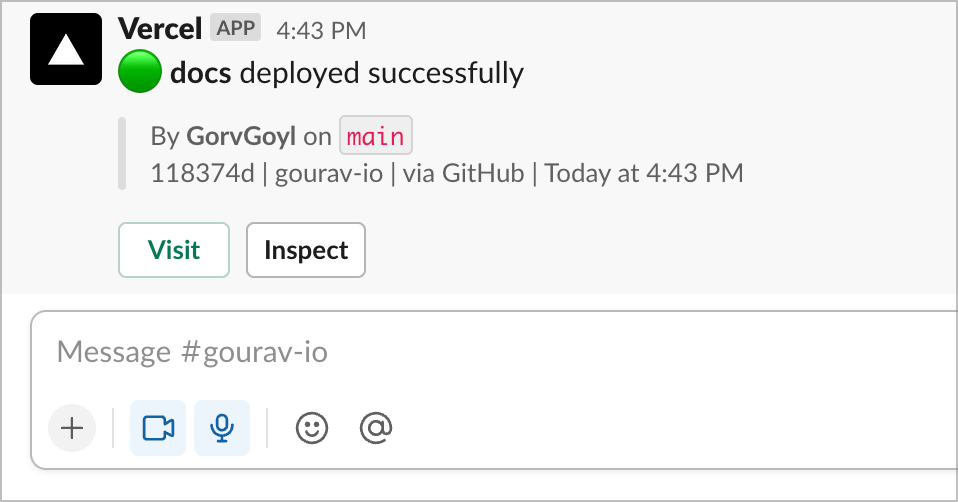Click the Today at 4:43 PM text
Screen dimensions: 958x502
644,173
